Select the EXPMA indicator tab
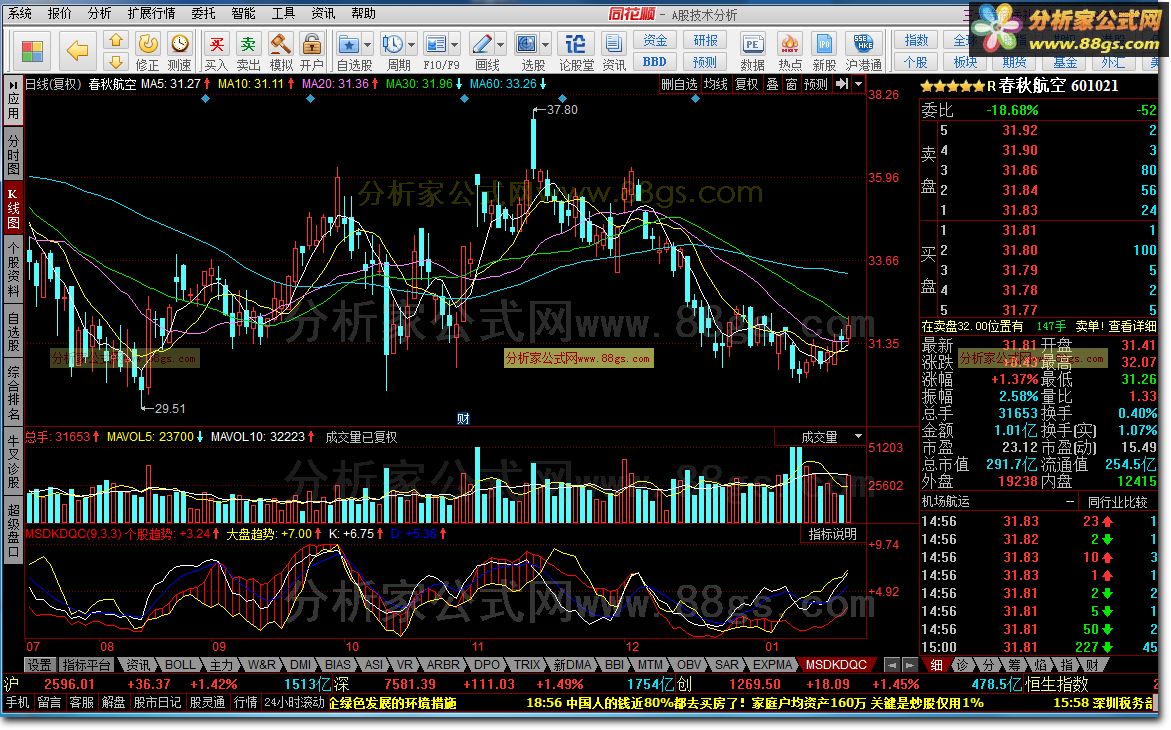 [x=772, y=664]
